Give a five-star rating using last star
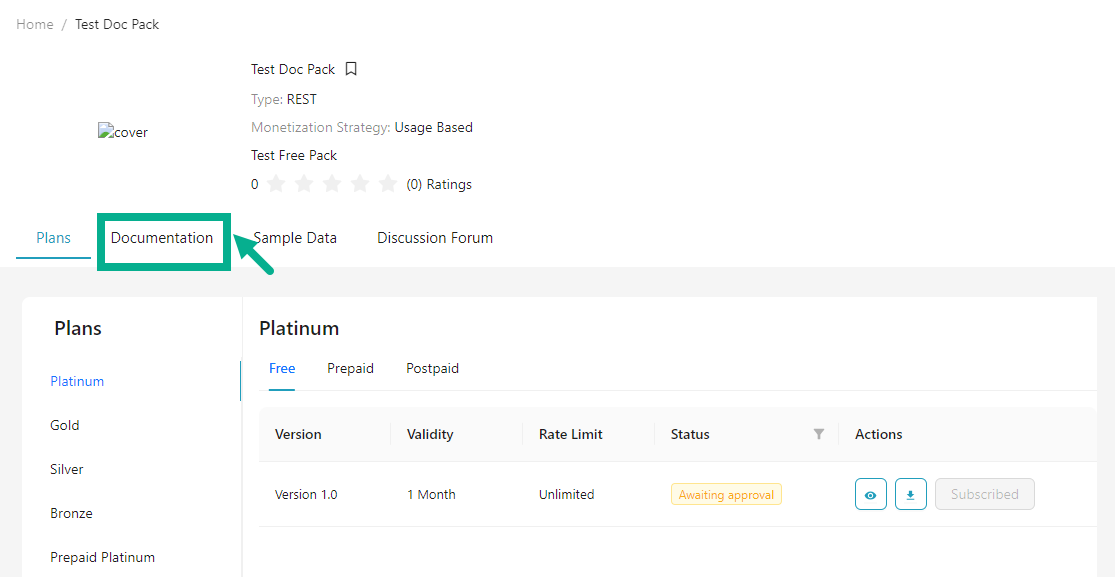1115x580 pixels. pyautogui.click(x=388, y=184)
